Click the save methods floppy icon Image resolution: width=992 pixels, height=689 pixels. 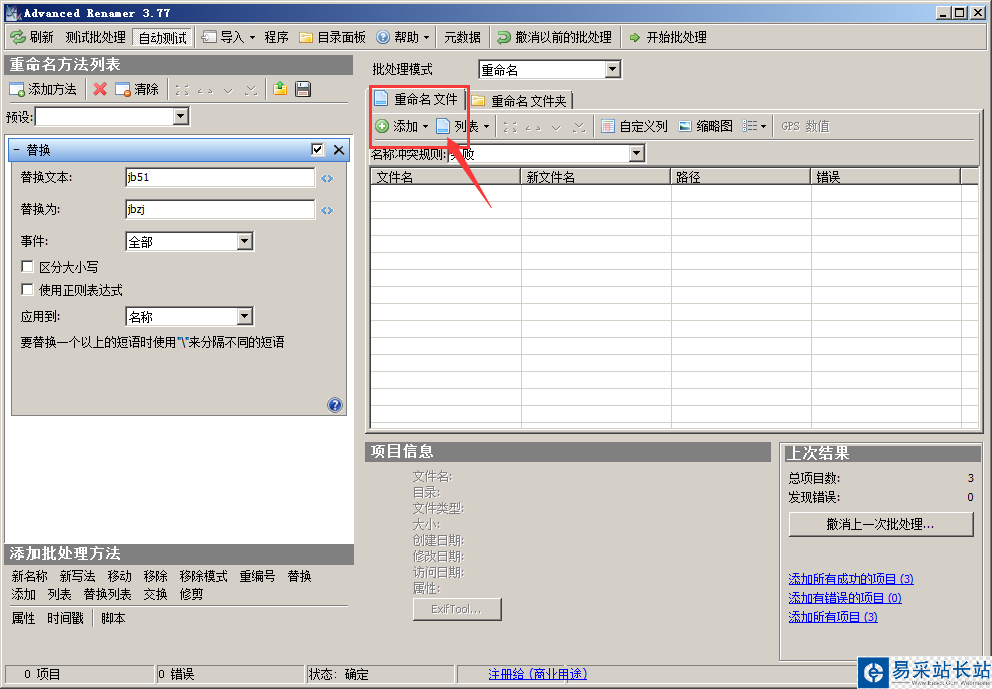[303, 89]
